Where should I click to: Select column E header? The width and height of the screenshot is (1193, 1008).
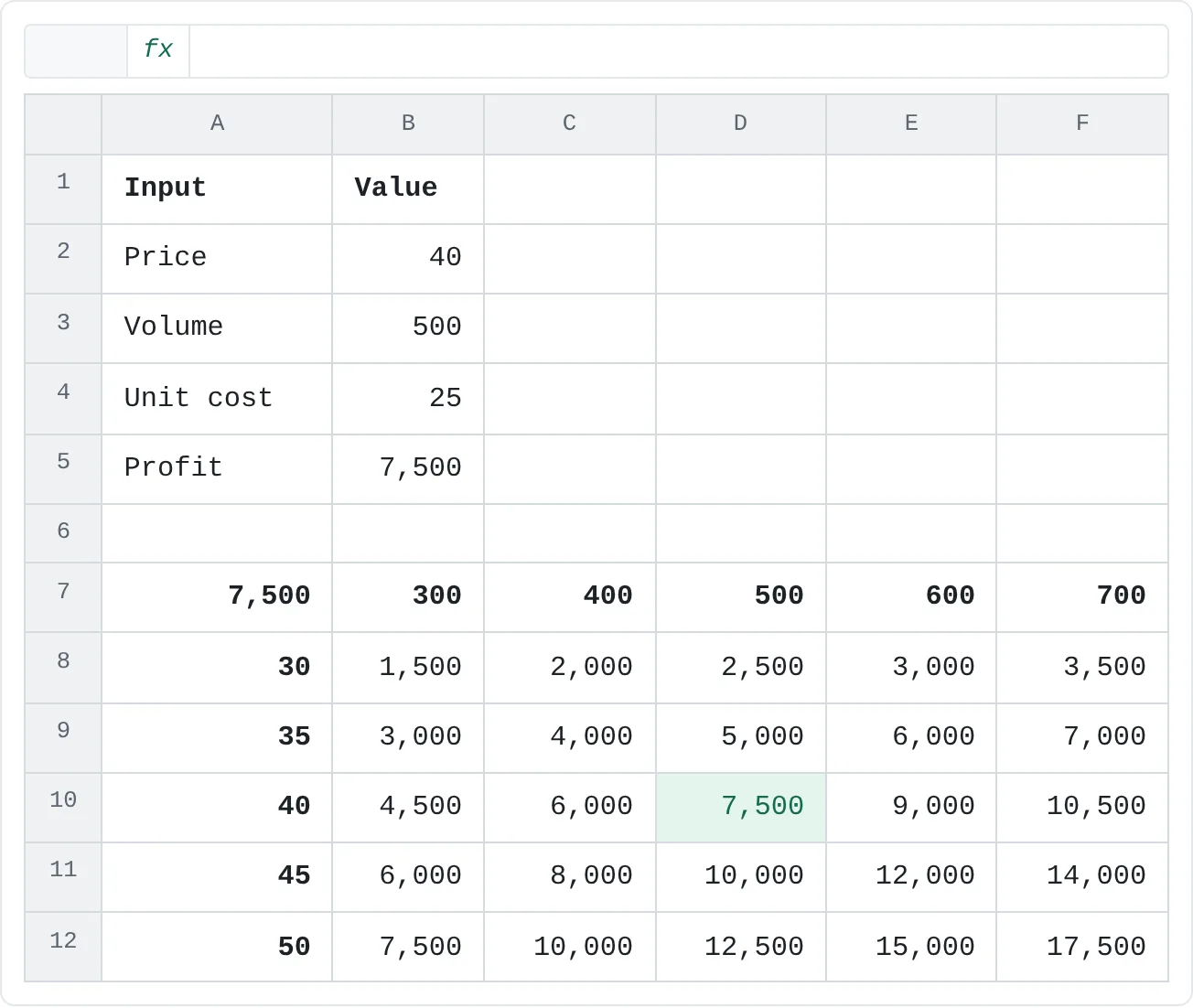point(911,123)
